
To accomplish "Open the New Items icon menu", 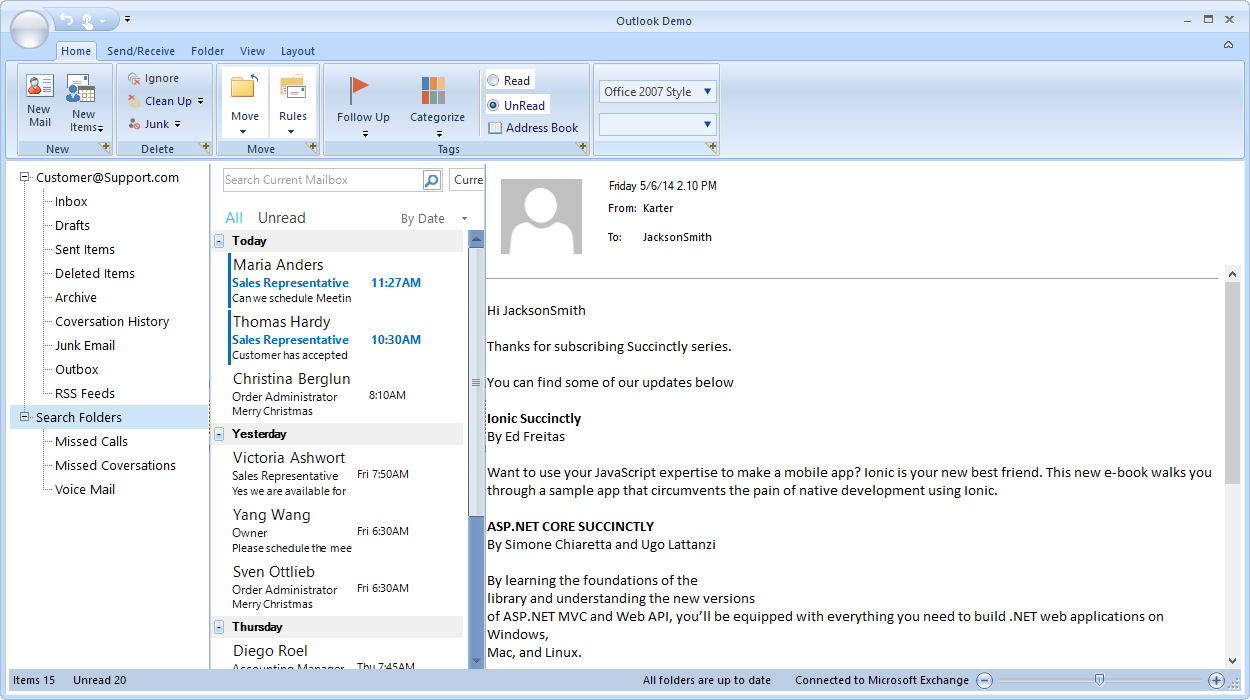I will tap(81, 89).
